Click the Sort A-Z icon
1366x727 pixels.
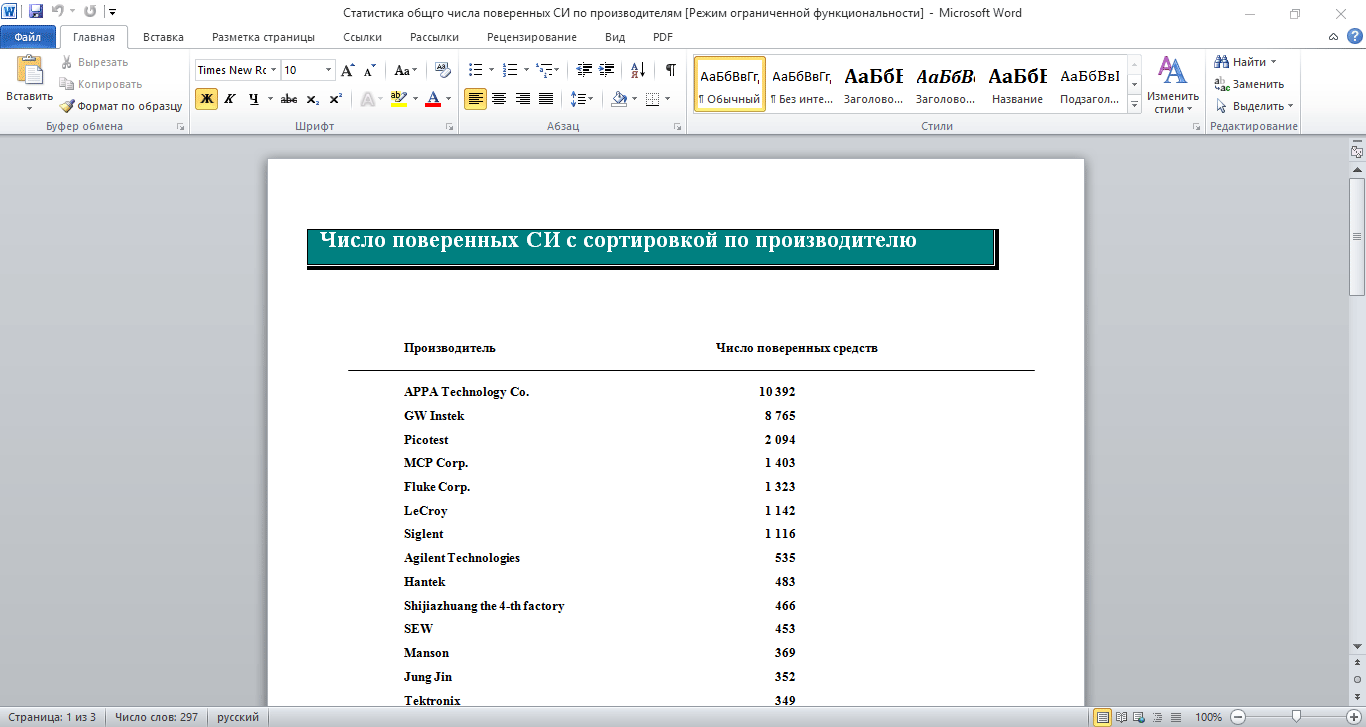[637, 70]
